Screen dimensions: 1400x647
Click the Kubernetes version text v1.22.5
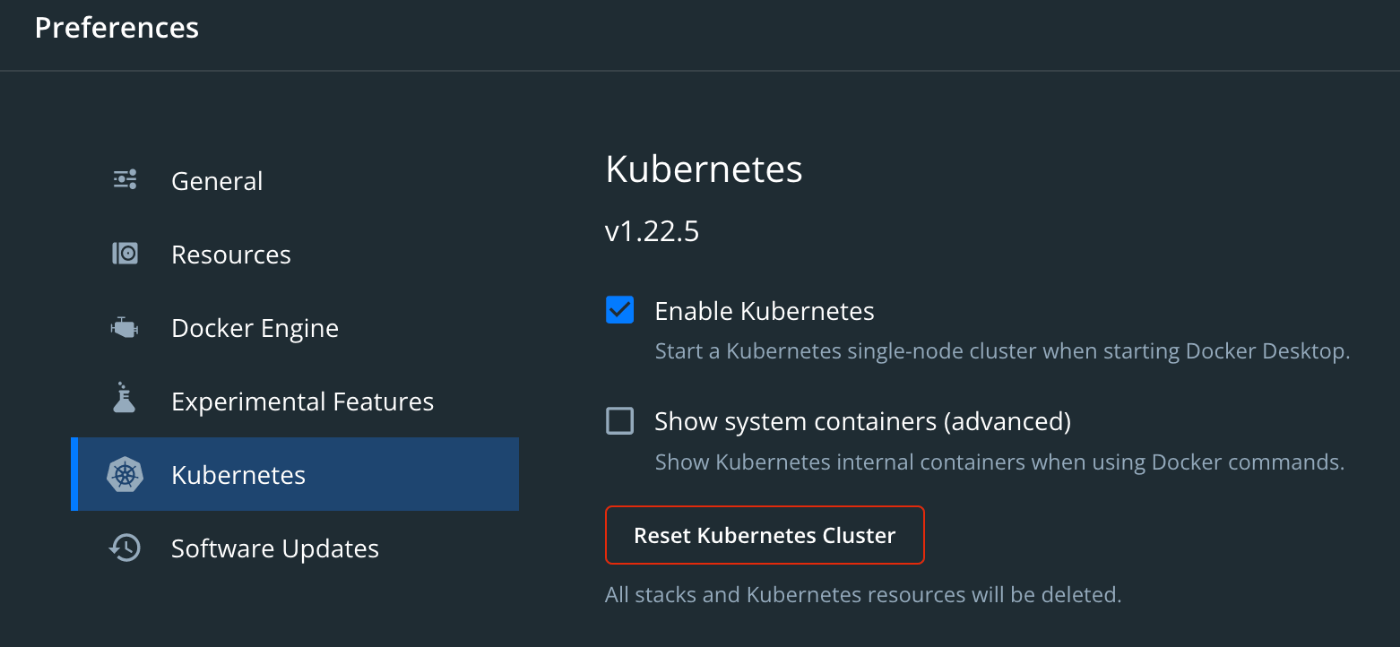(652, 232)
